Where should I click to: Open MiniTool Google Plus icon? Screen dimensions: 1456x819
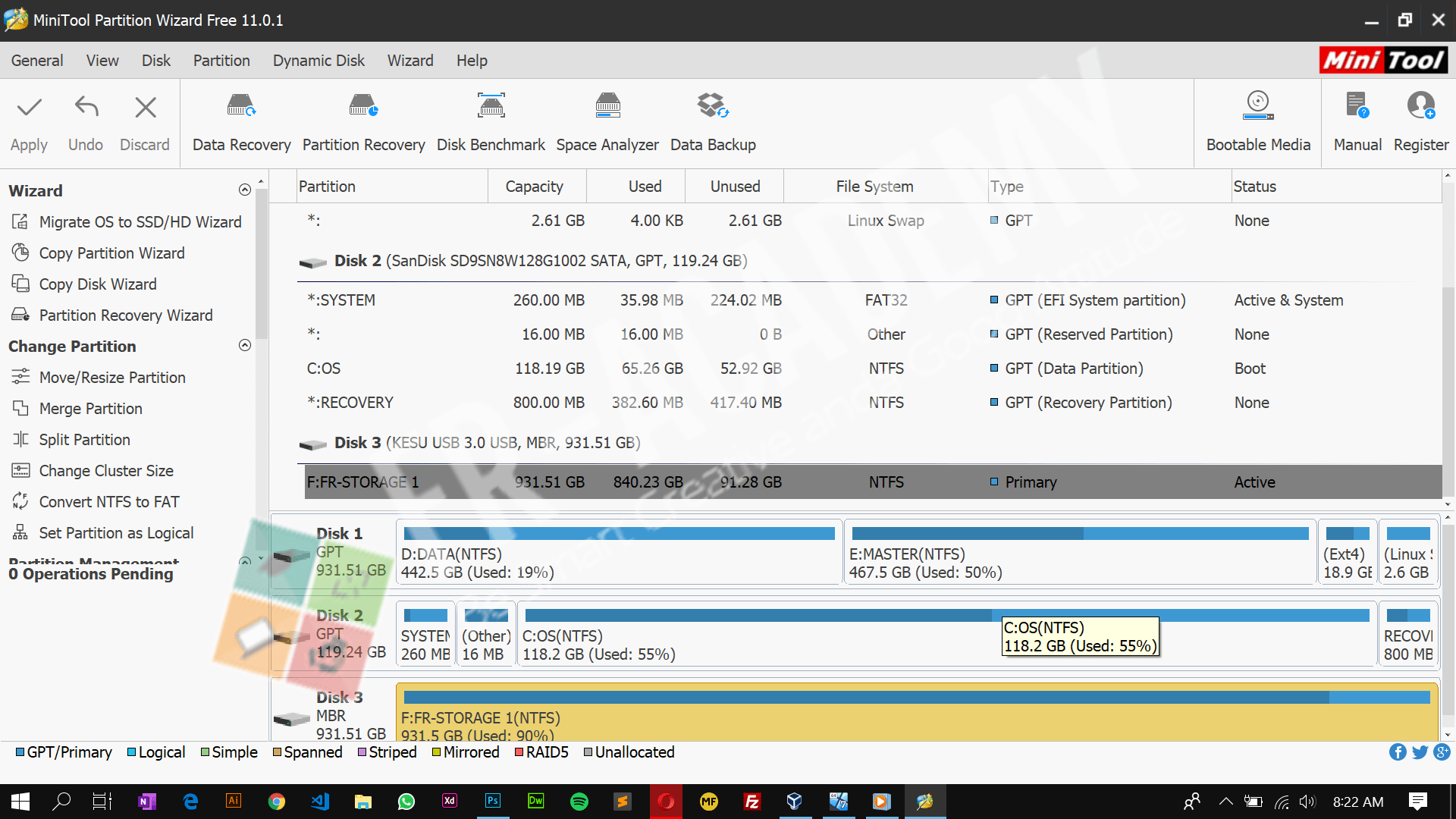tap(1442, 752)
